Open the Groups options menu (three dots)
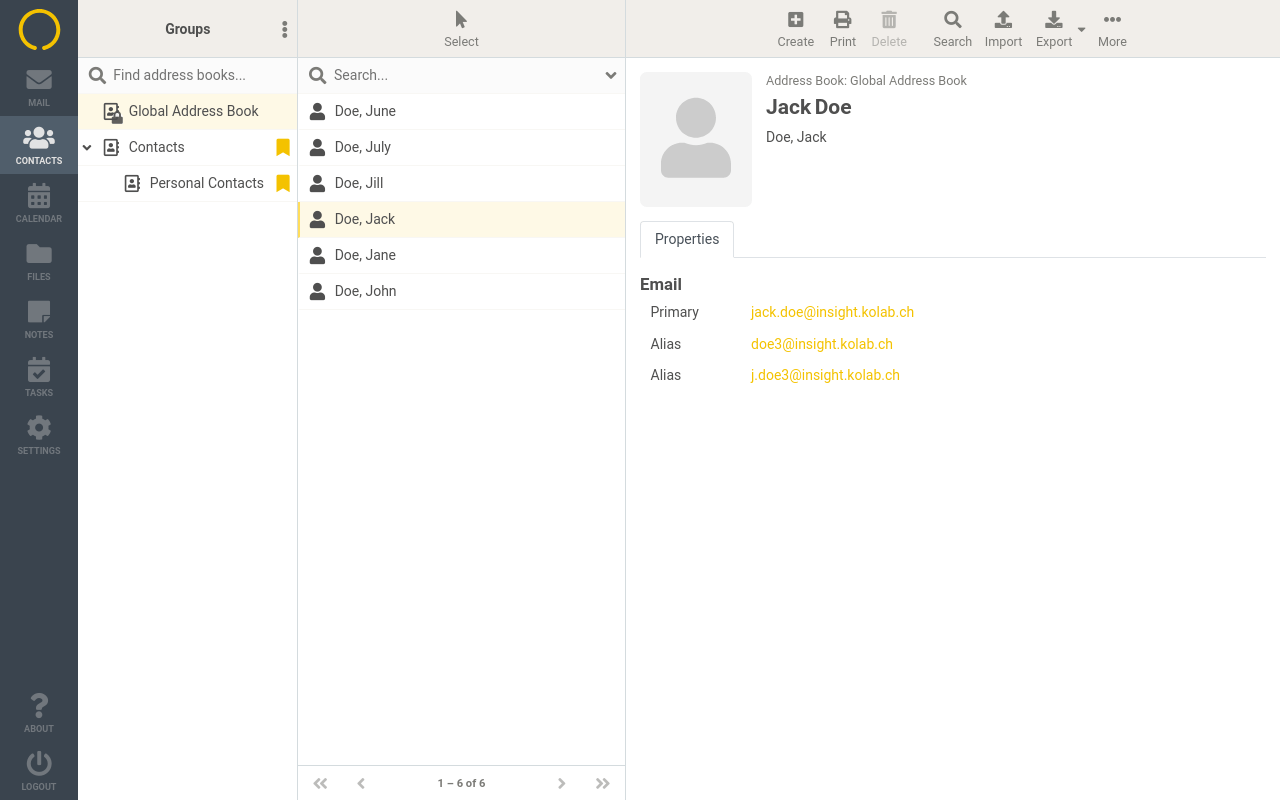The width and height of the screenshot is (1280, 800). (285, 29)
